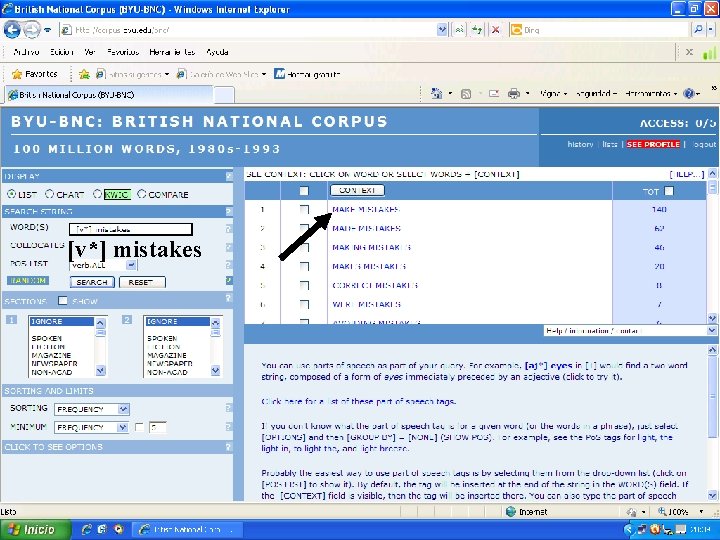
Task: Click the RESET button
Action: pos(142,282)
